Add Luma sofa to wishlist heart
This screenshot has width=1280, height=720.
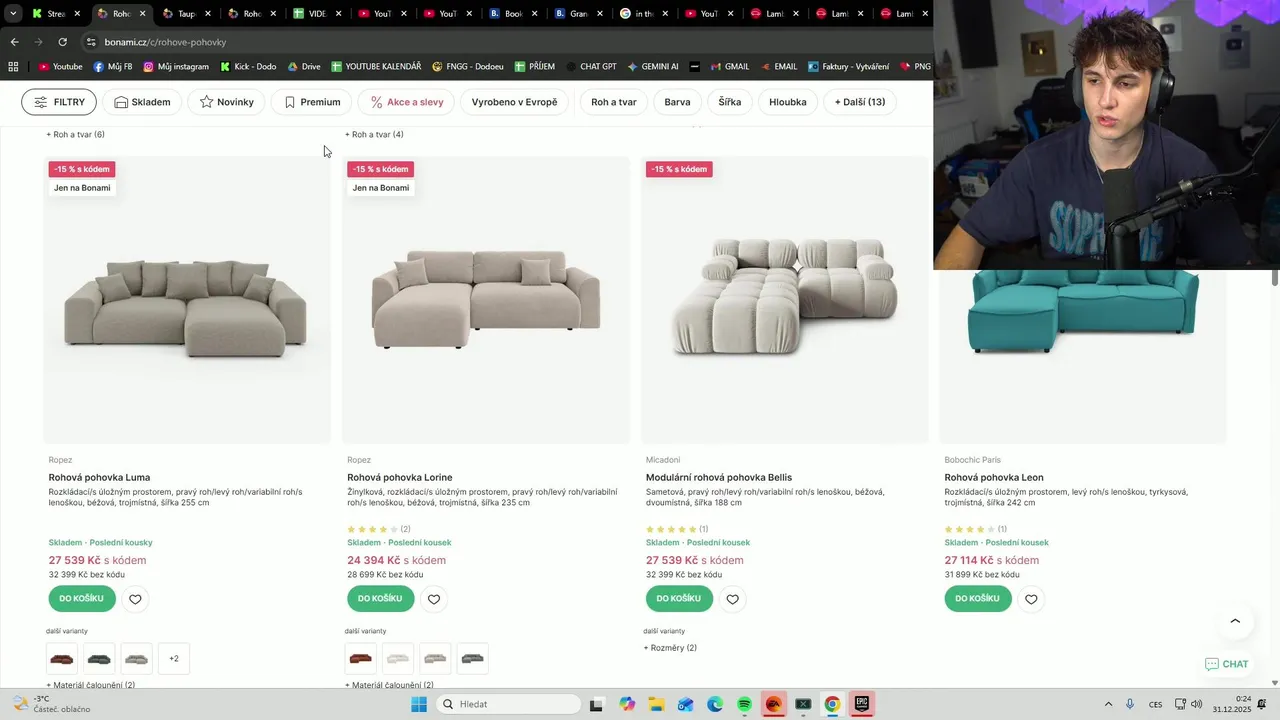point(135,599)
